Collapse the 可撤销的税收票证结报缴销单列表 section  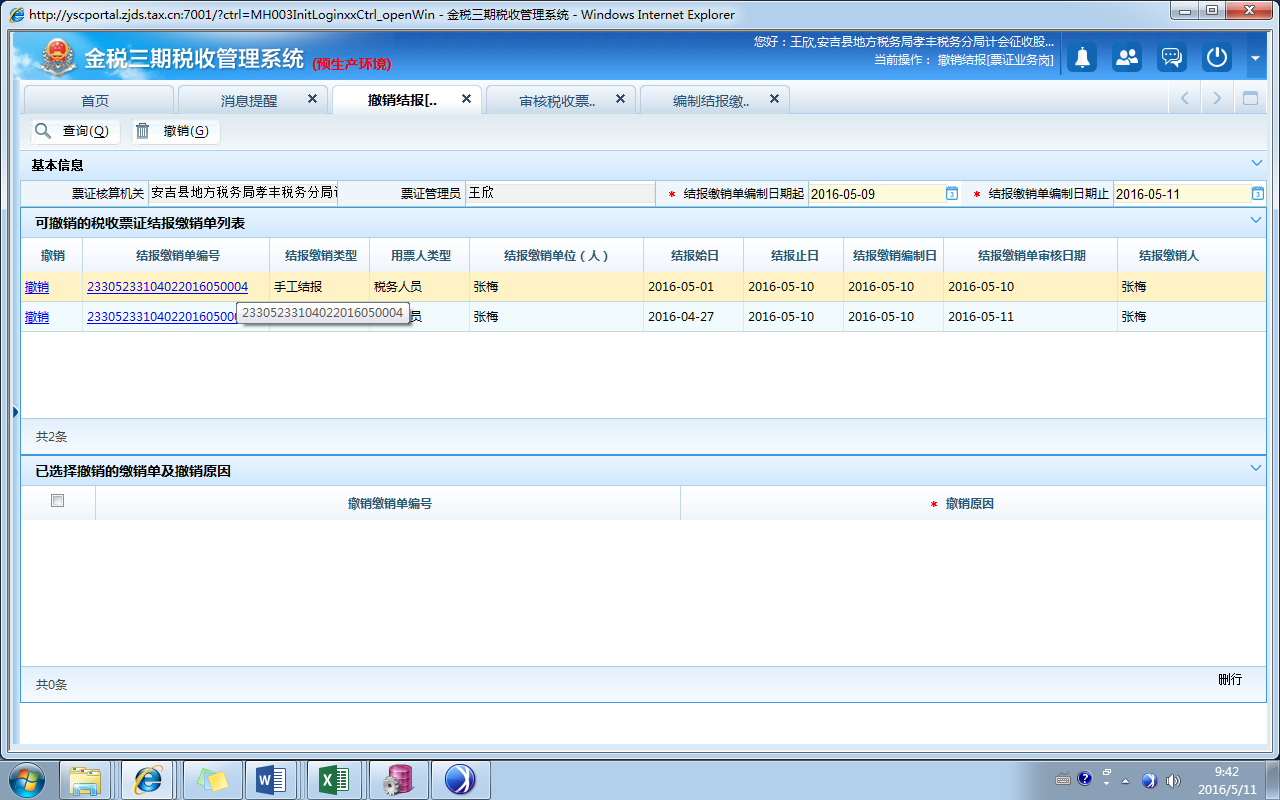coord(1256,220)
